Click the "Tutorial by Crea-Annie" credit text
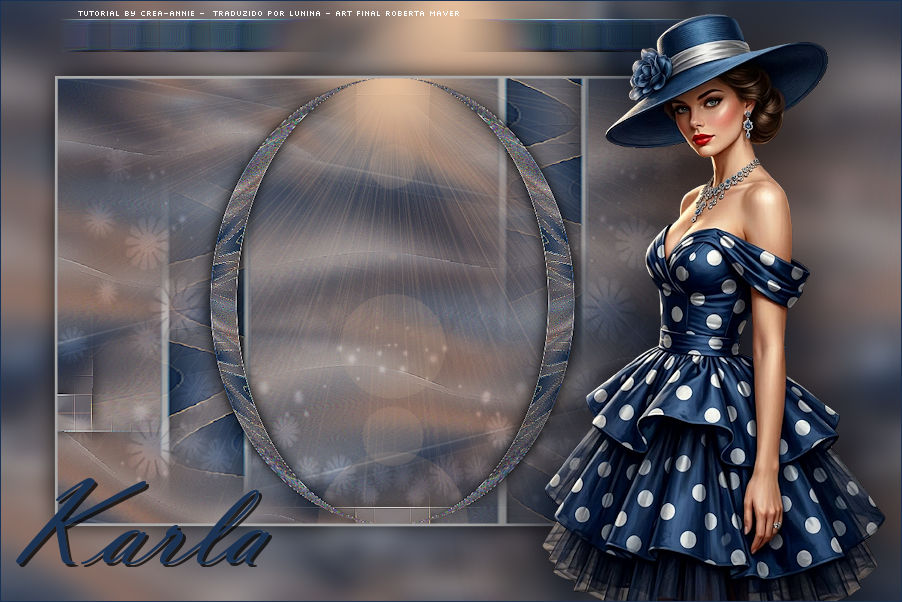Image resolution: width=902 pixels, height=602 pixels. coord(136,13)
